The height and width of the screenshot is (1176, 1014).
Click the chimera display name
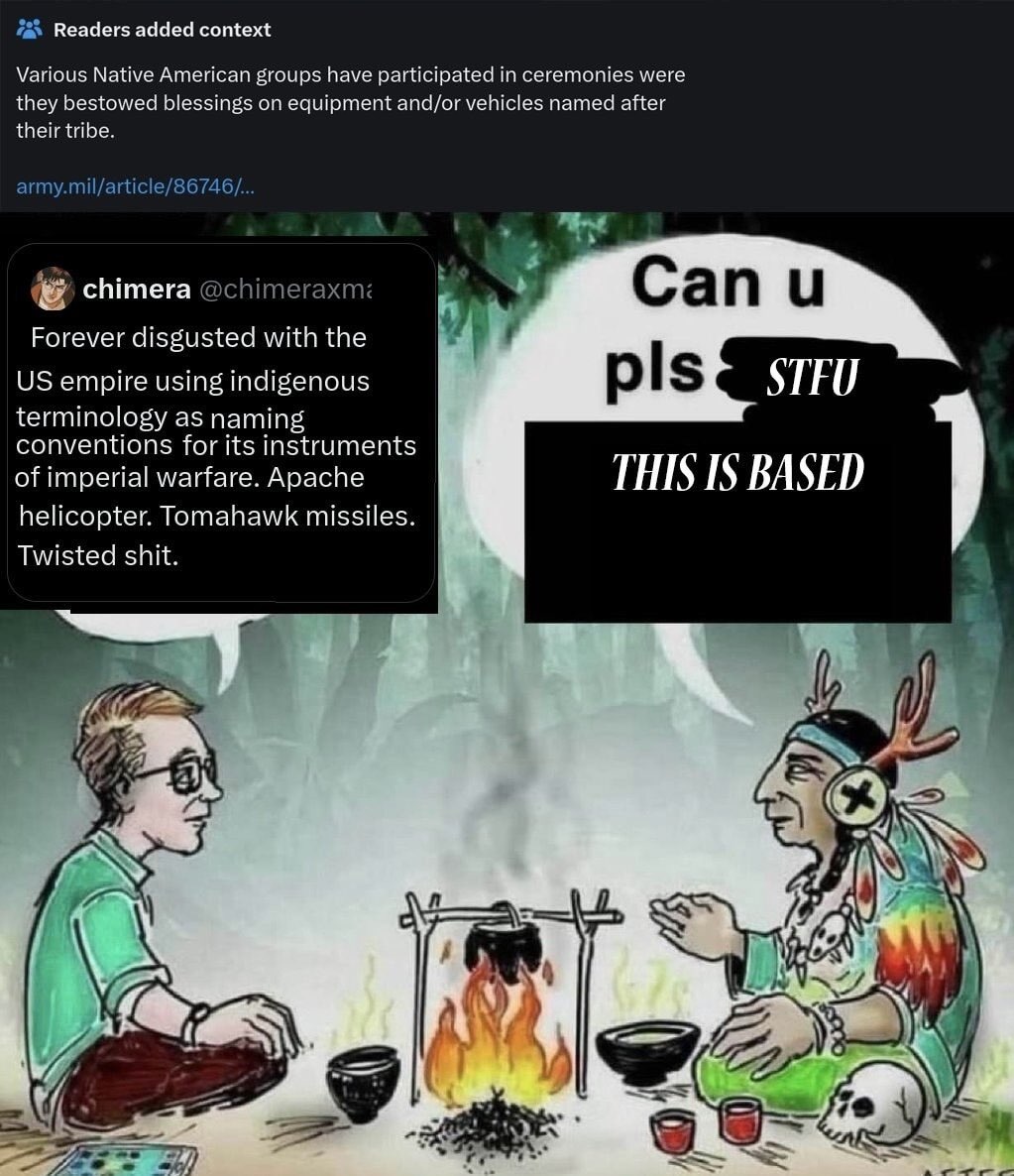(137, 289)
